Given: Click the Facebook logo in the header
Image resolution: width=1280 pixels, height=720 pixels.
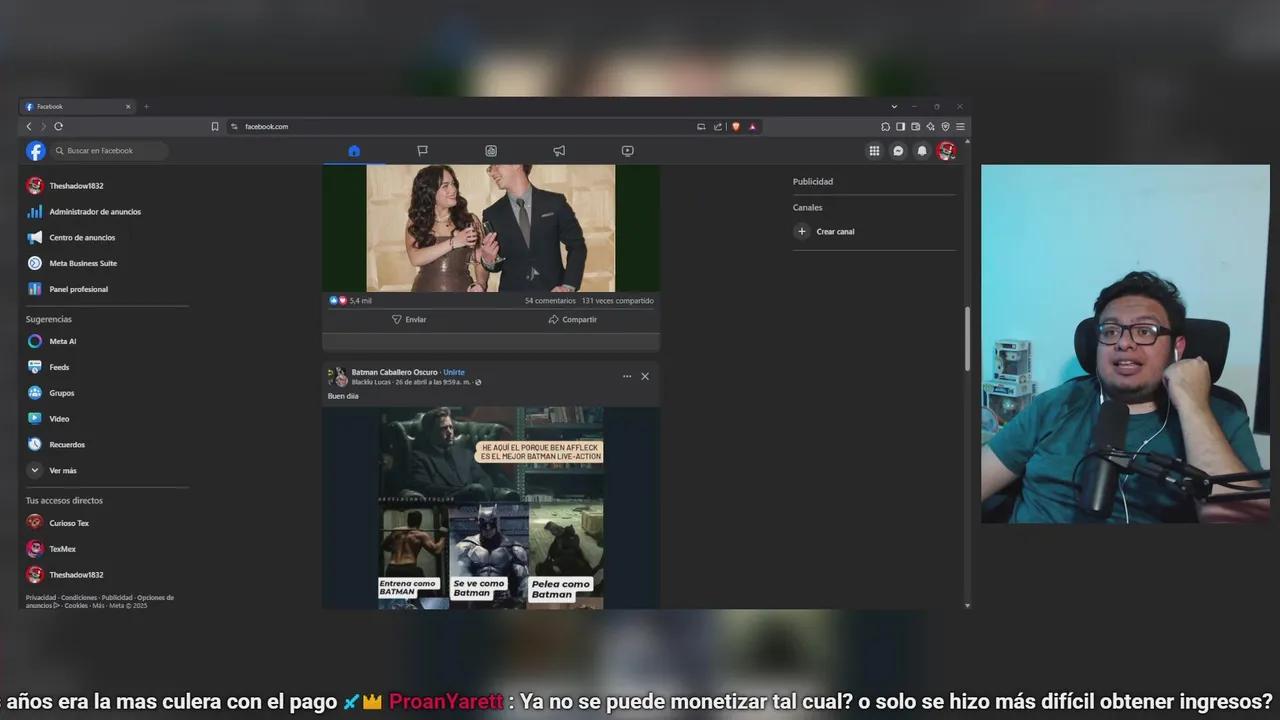Looking at the screenshot, I should pos(36,151).
